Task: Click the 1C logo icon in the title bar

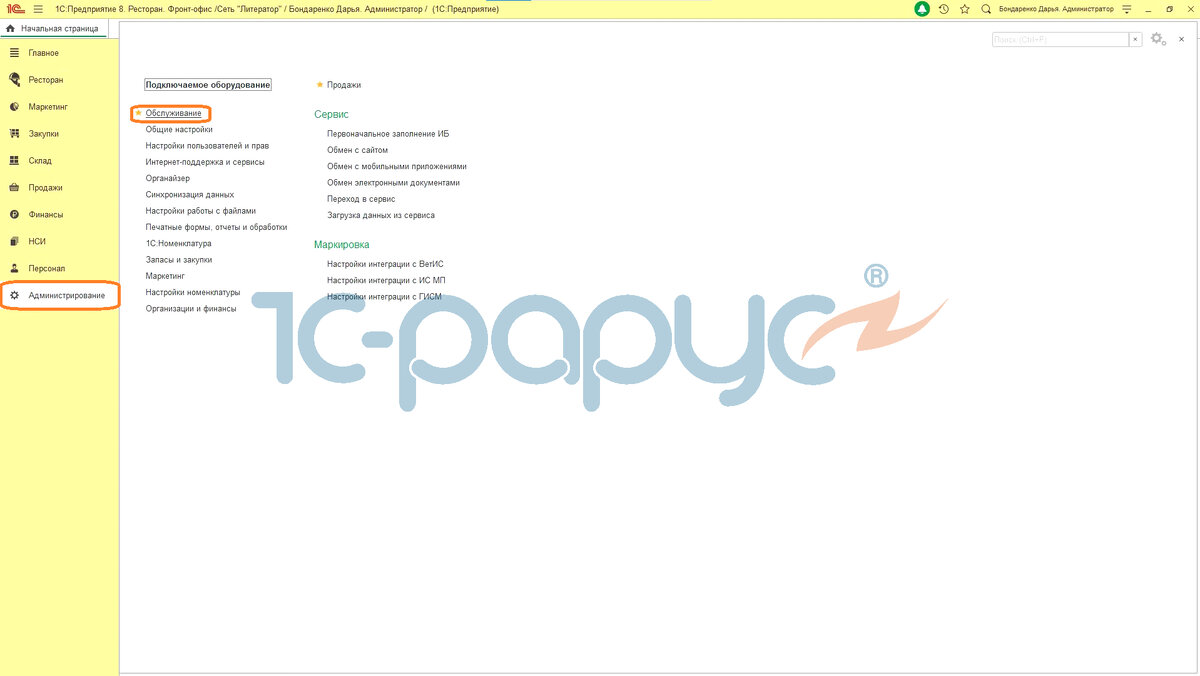Action: (x=15, y=9)
